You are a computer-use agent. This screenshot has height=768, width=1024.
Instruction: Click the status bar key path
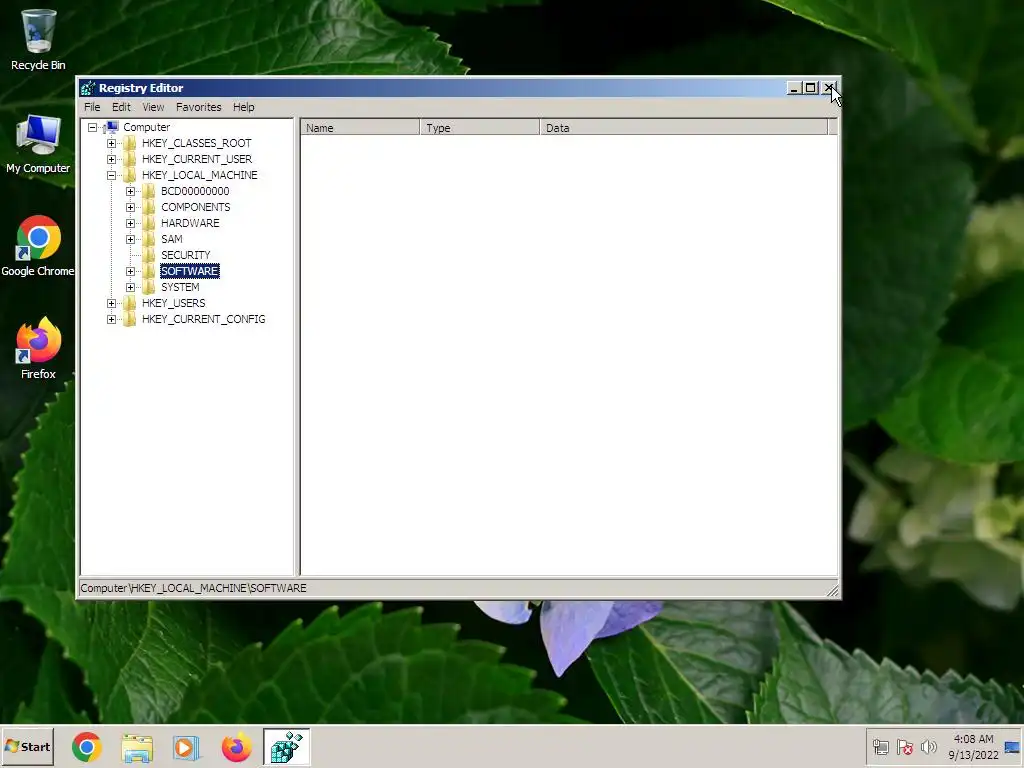point(193,588)
